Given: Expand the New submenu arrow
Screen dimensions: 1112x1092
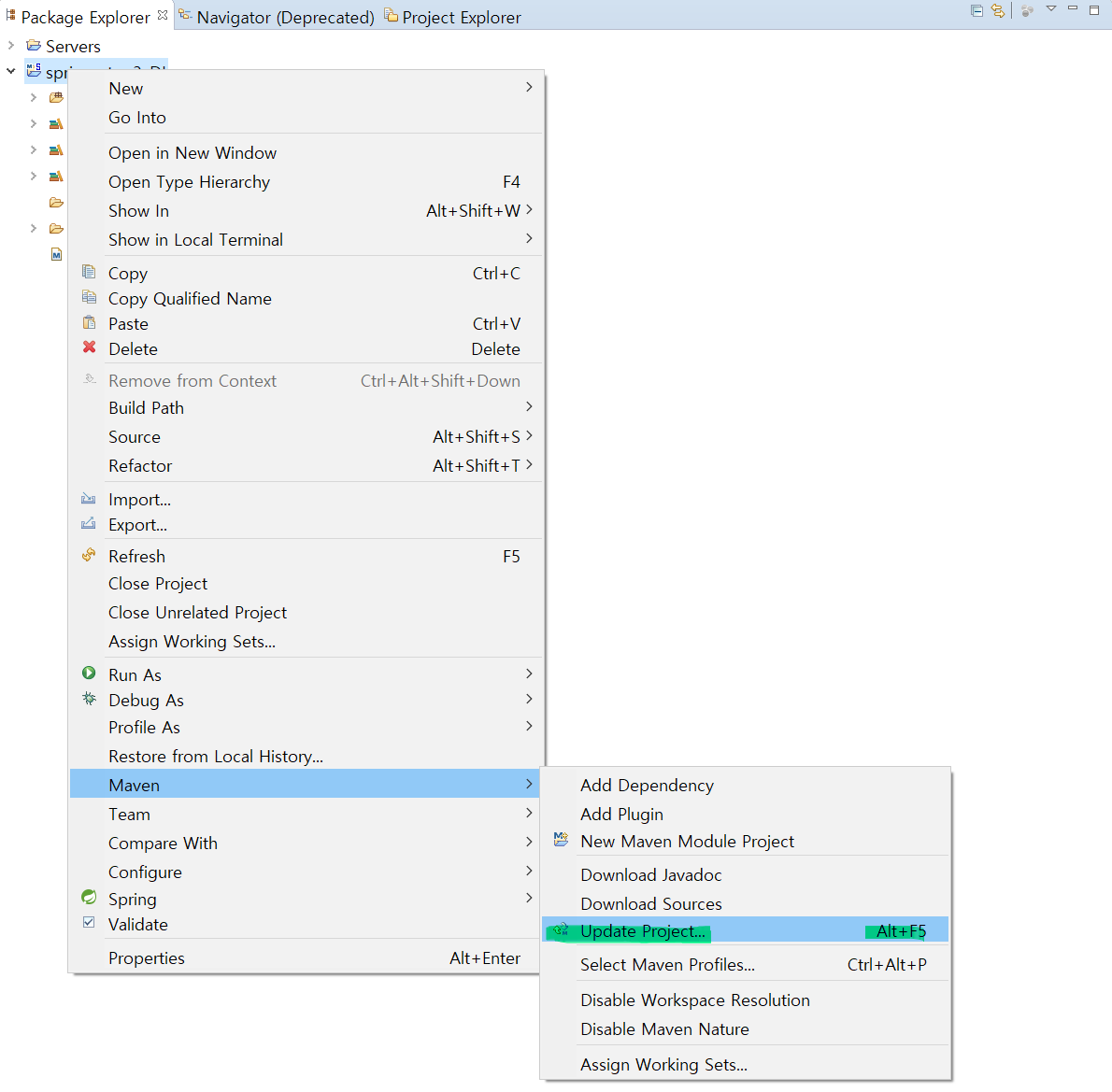Looking at the screenshot, I should (x=529, y=87).
